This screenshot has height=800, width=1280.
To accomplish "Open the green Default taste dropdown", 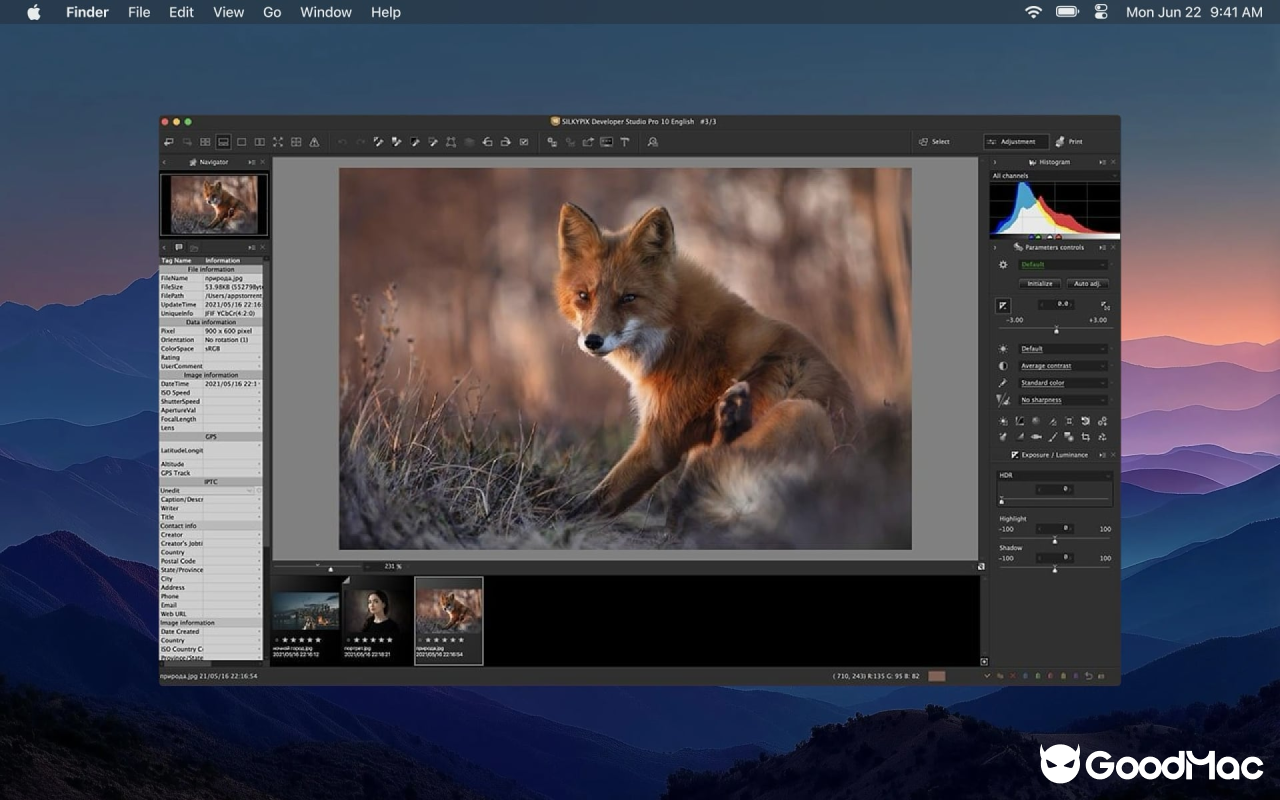I will 1063,265.
